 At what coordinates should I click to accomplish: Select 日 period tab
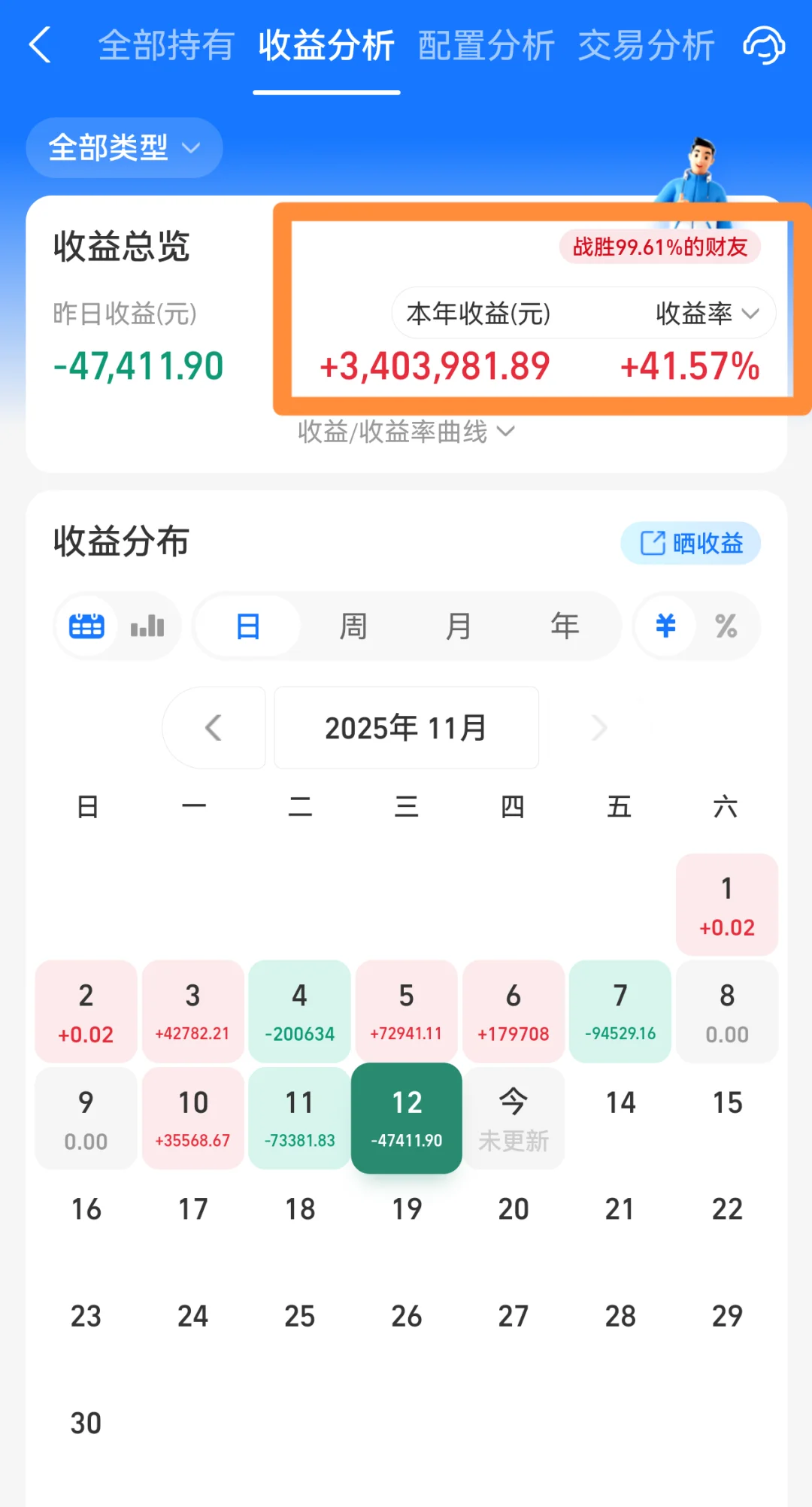[248, 626]
